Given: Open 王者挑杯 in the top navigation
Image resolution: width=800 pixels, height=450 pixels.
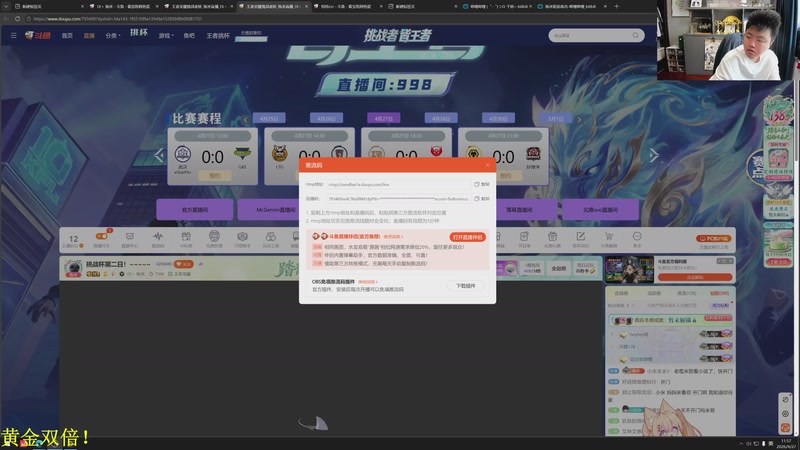Looking at the screenshot, I should [x=218, y=36].
